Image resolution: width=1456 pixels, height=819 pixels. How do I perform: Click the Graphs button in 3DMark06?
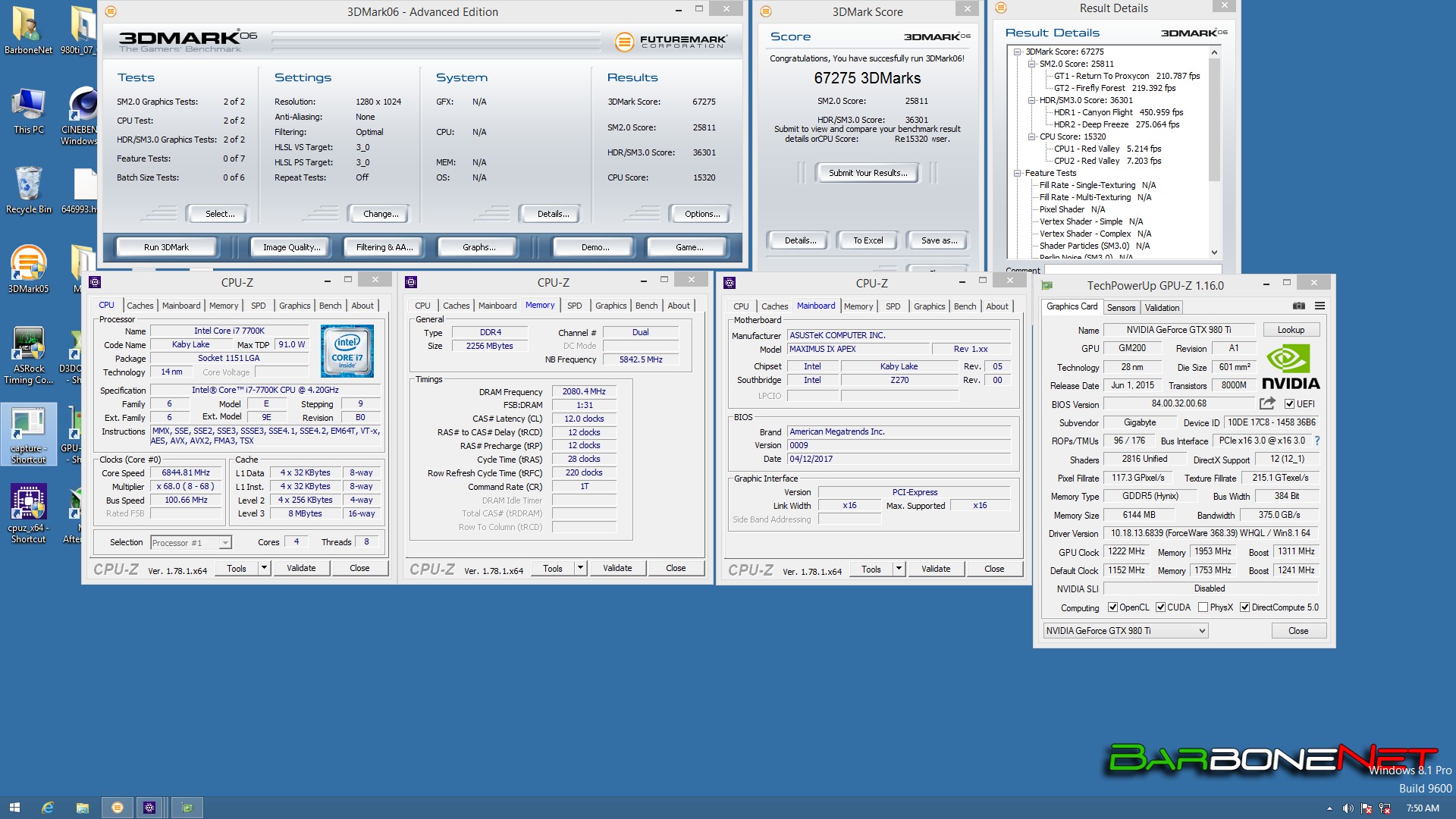pos(479,247)
